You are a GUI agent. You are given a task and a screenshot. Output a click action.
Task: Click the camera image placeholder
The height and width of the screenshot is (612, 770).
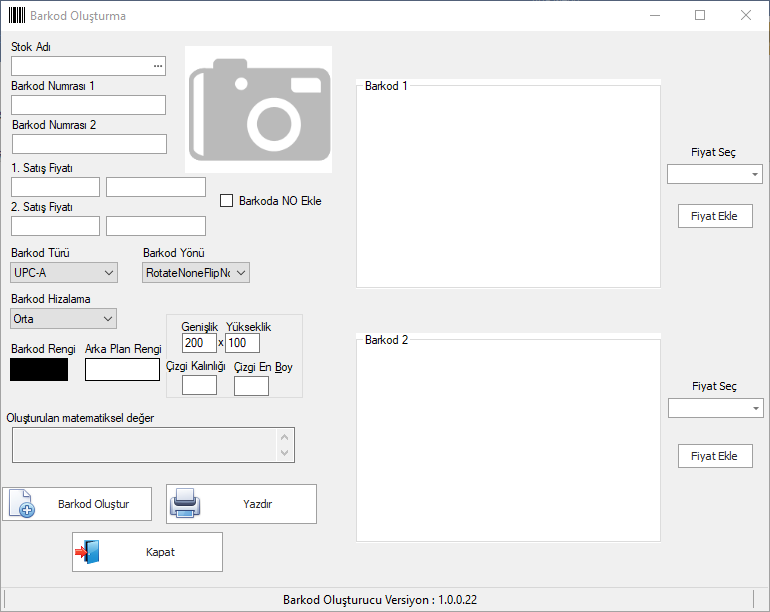[258, 109]
